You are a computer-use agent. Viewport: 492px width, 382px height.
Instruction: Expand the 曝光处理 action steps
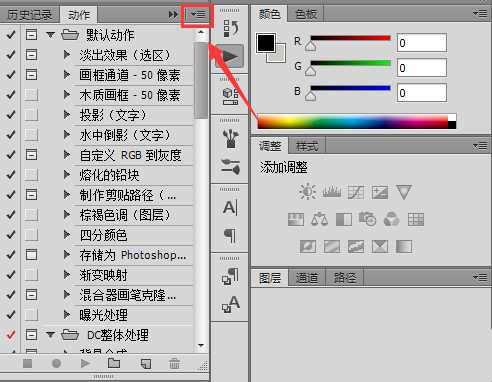67,315
